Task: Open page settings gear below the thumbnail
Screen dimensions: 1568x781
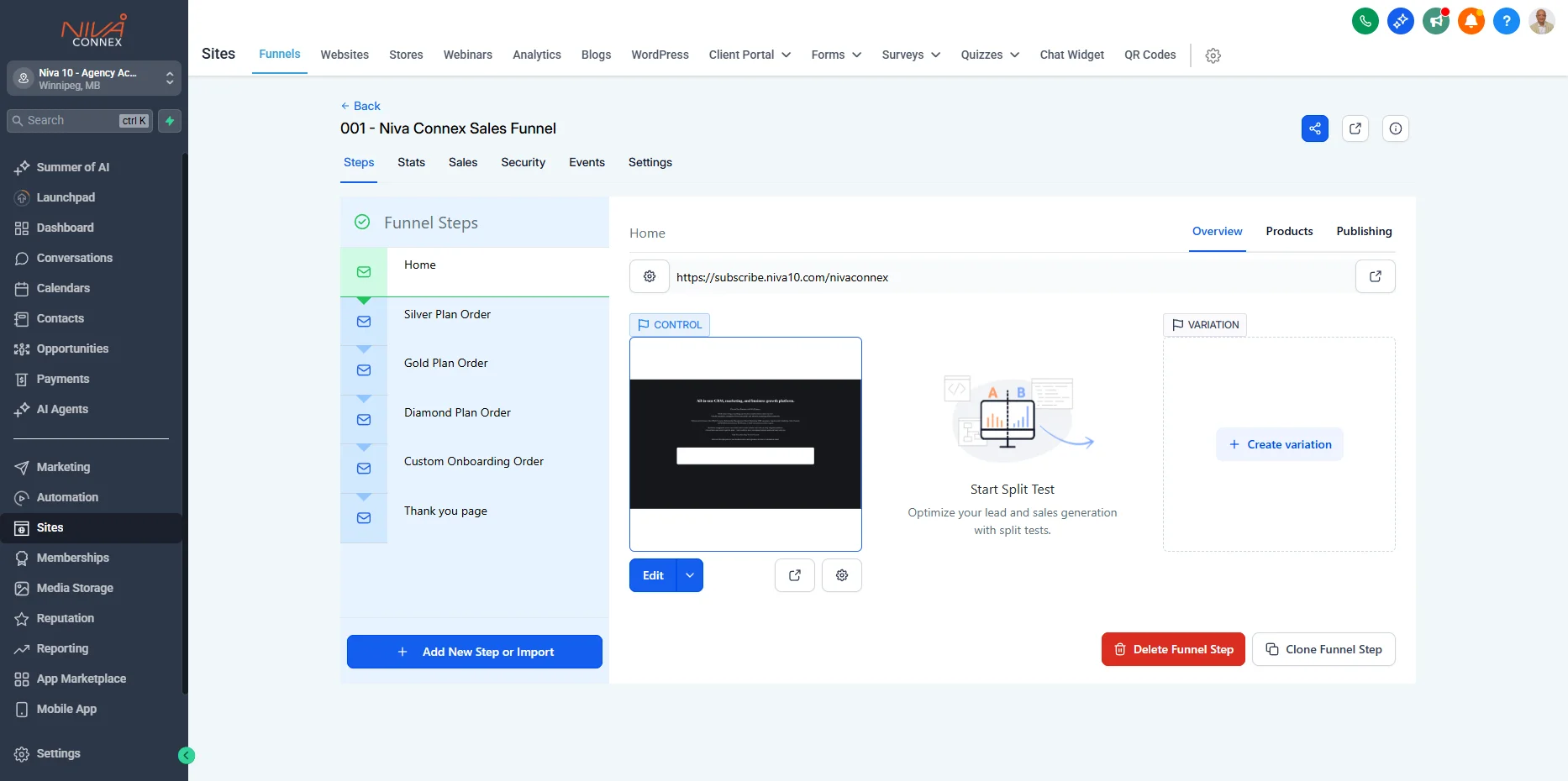Action: [842, 575]
